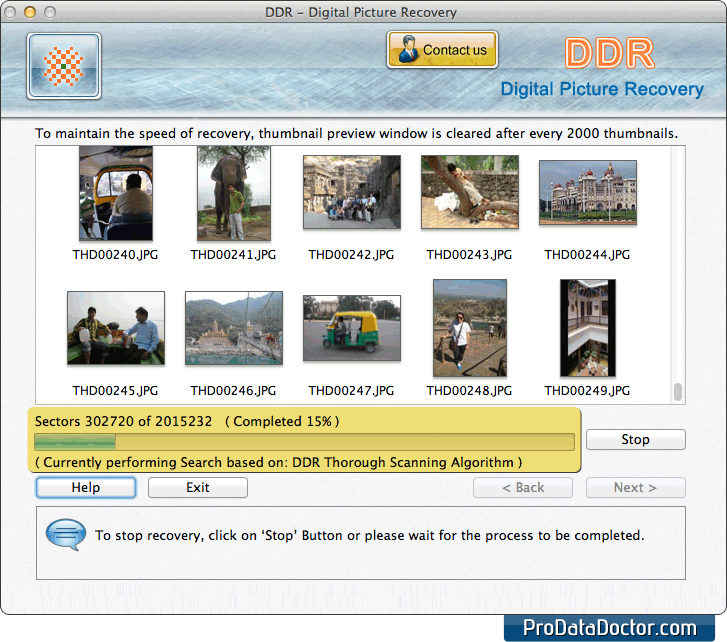Select the hillside walker photo THD00248.JPG
Image resolution: width=727 pixels, height=642 pixels.
click(x=470, y=328)
